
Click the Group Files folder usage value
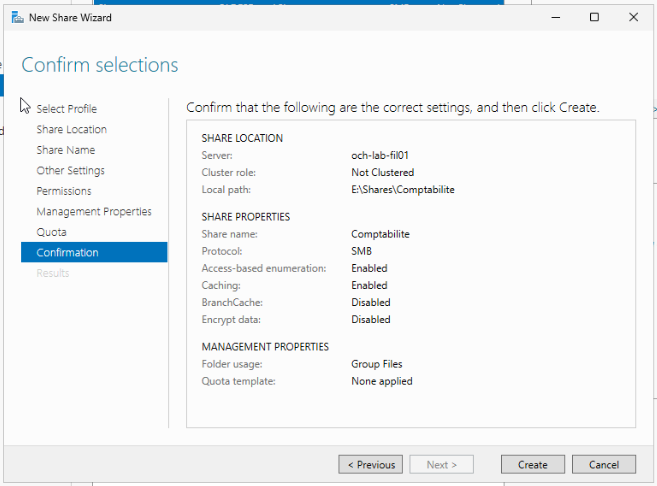[x=377, y=364]
